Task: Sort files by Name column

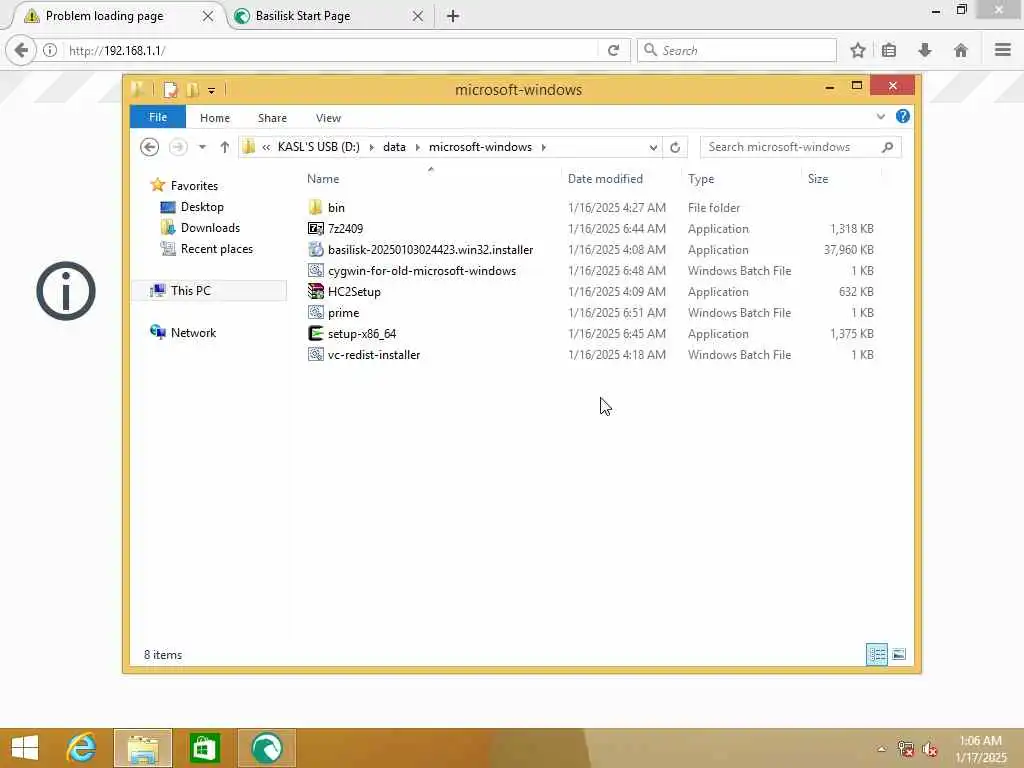Action: pos(323,178)
